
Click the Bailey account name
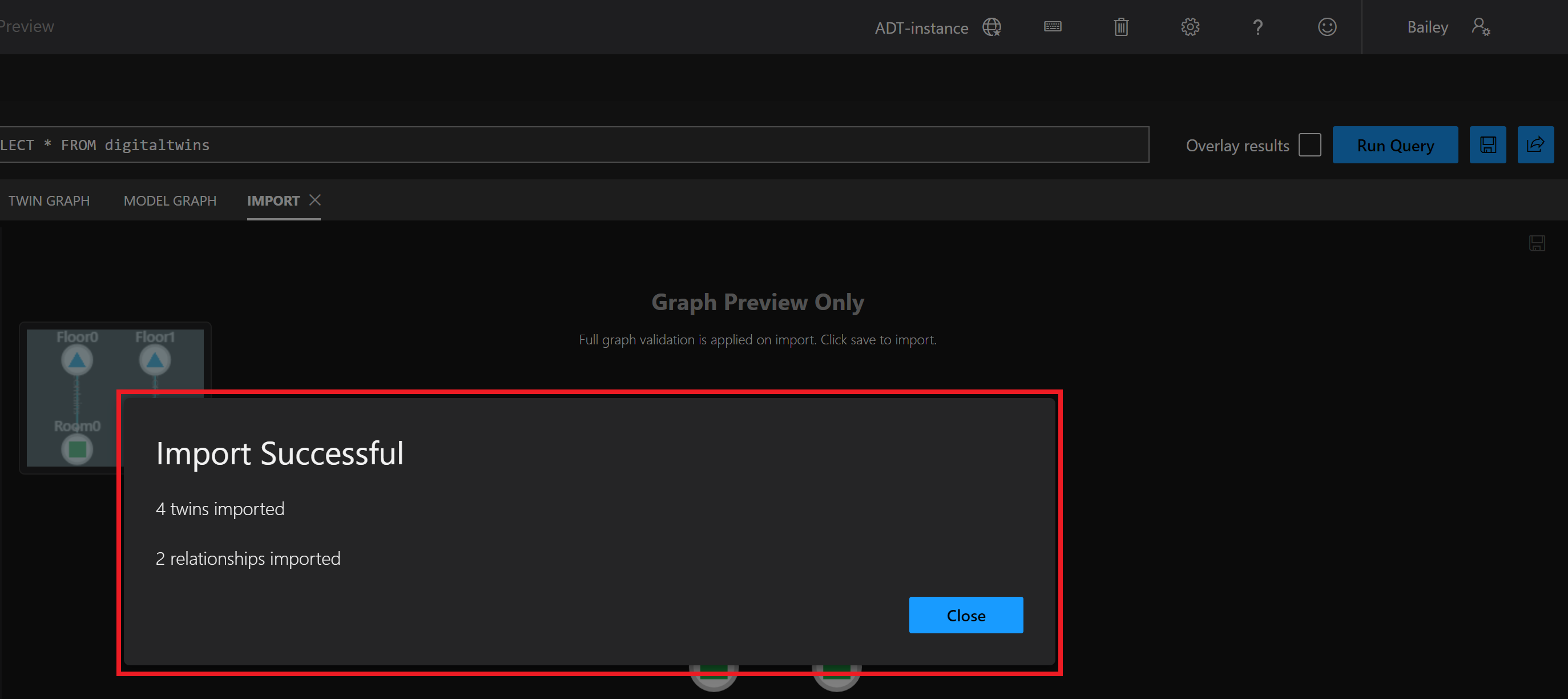click(1428, 27)
